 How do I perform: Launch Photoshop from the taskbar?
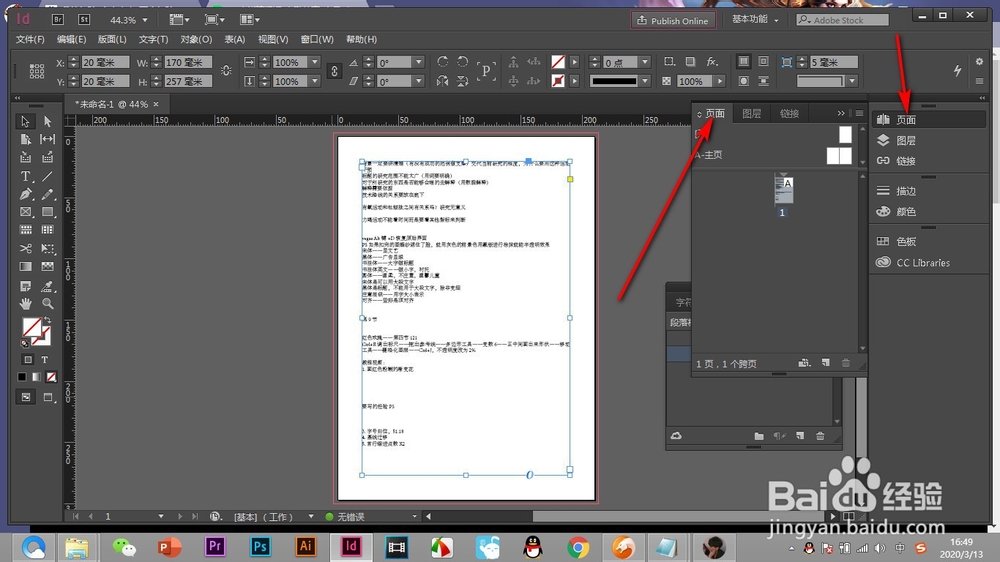(260, 547)
